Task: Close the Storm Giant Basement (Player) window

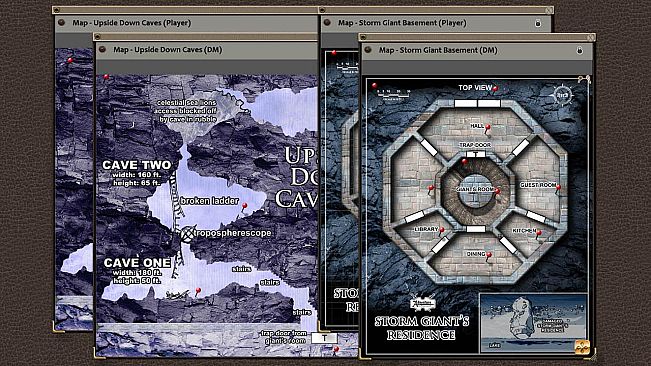Action: 549,10
